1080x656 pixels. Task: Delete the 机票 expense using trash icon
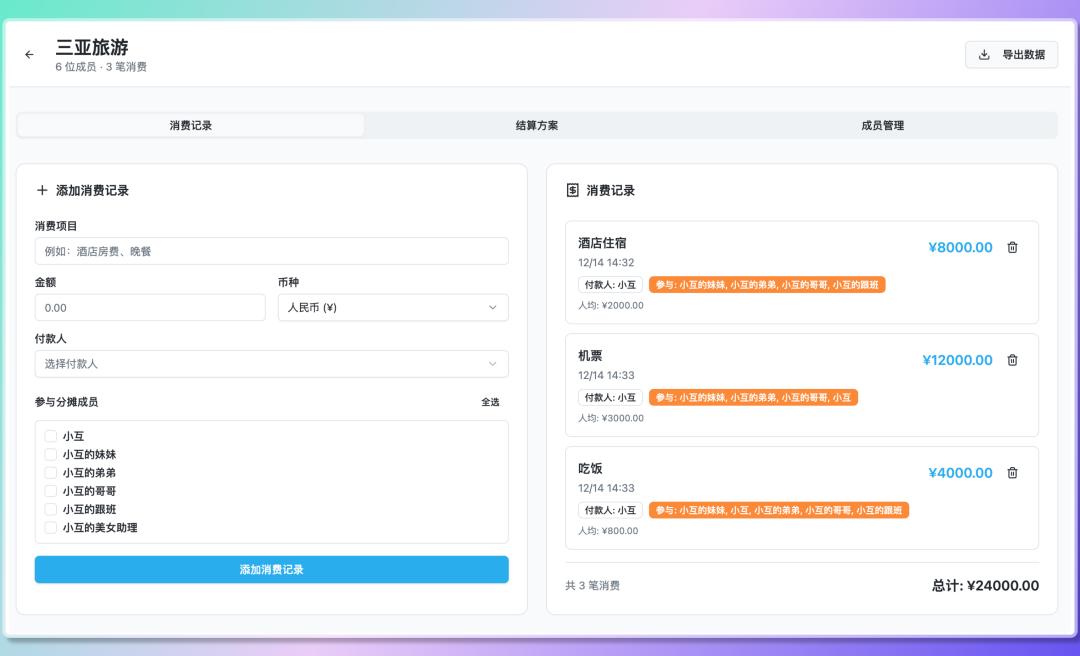pos(1013,360)
